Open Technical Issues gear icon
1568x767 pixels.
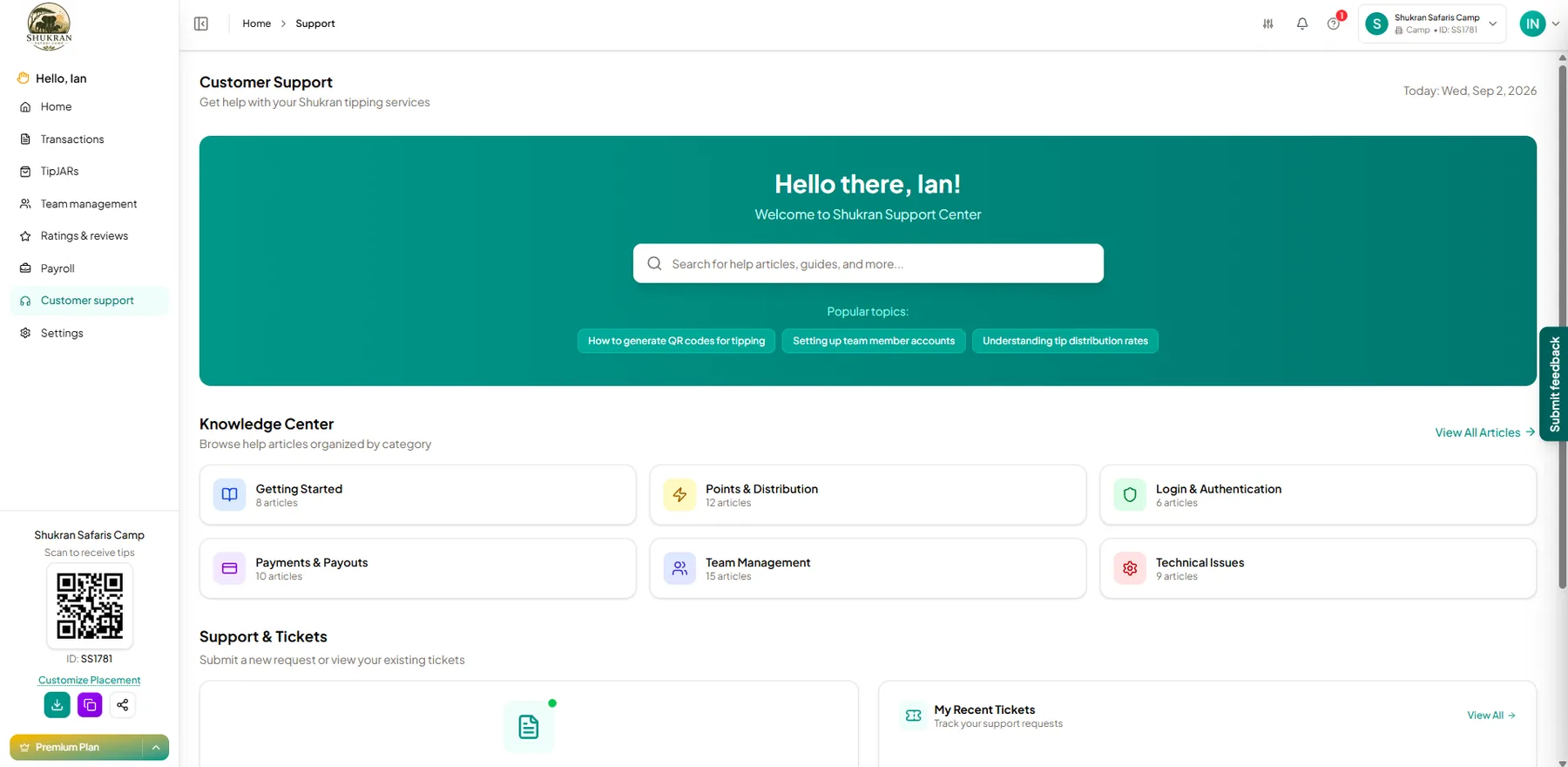1130,568
